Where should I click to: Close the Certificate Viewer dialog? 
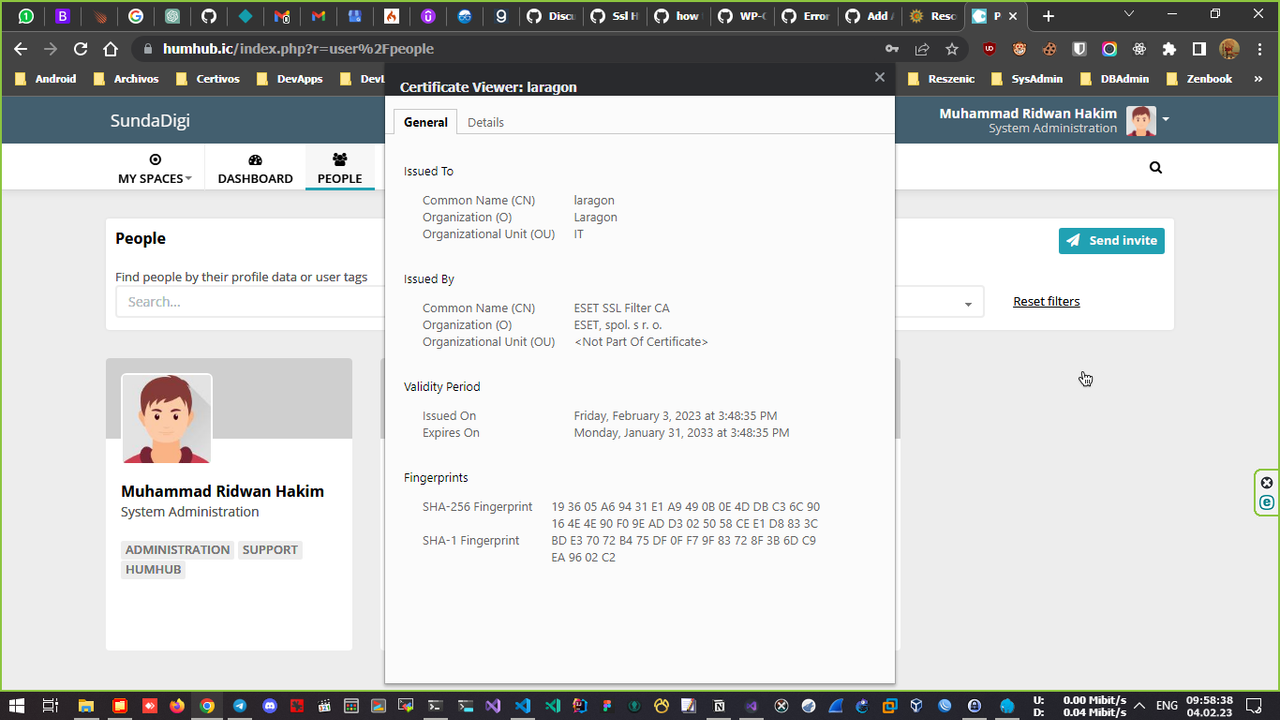879,77
